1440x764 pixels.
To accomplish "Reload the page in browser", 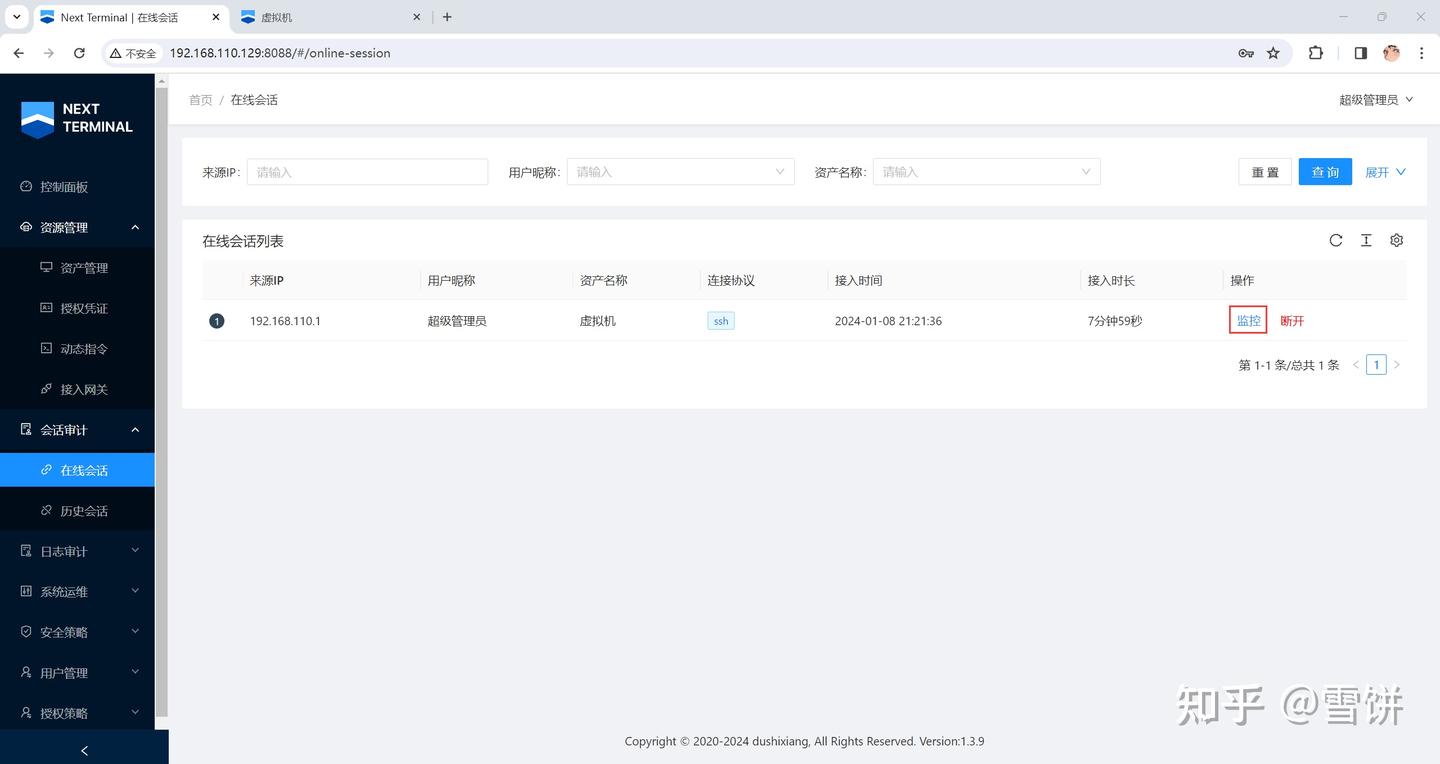I will (x=79, y=53).
